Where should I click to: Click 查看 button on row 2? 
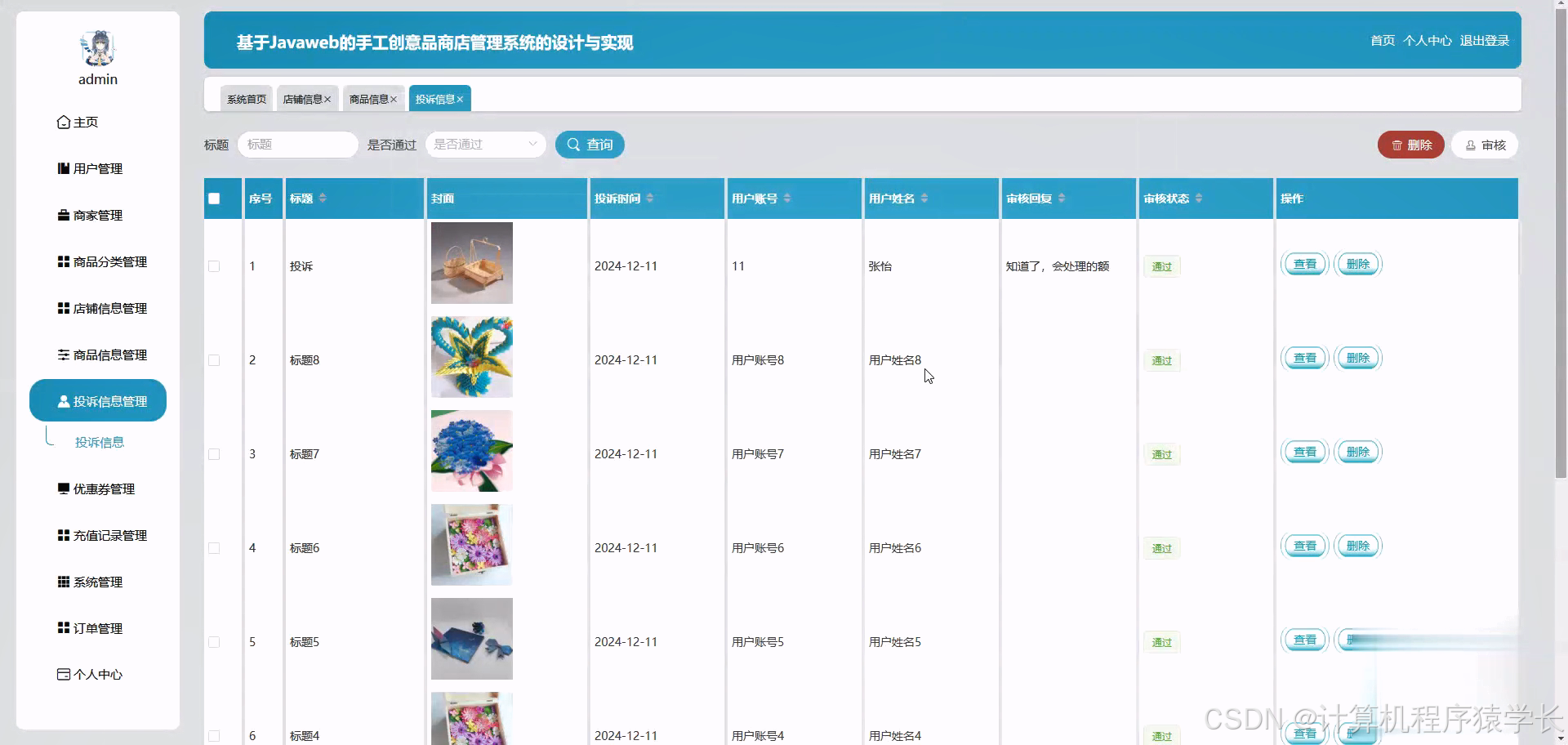click(x=1304, y=357)
